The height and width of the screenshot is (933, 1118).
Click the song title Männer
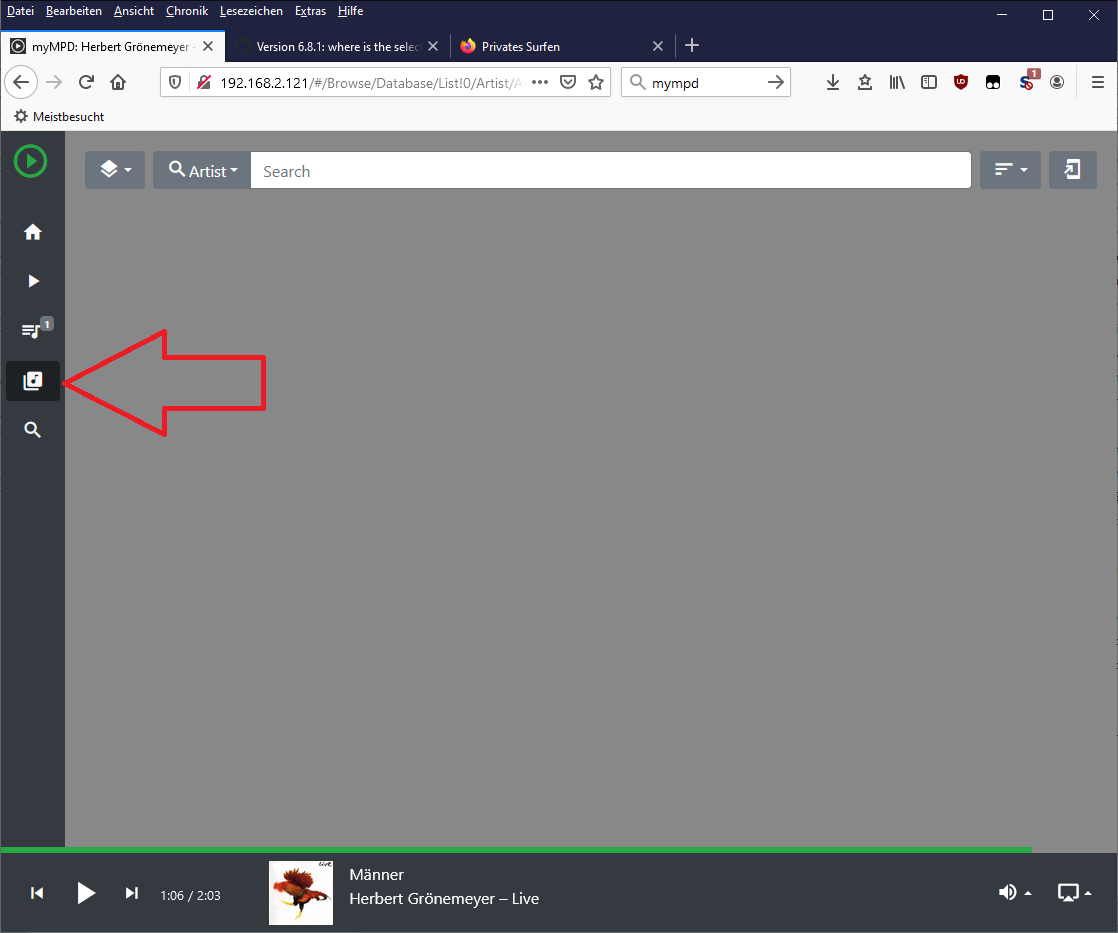(x=376, y=875)
